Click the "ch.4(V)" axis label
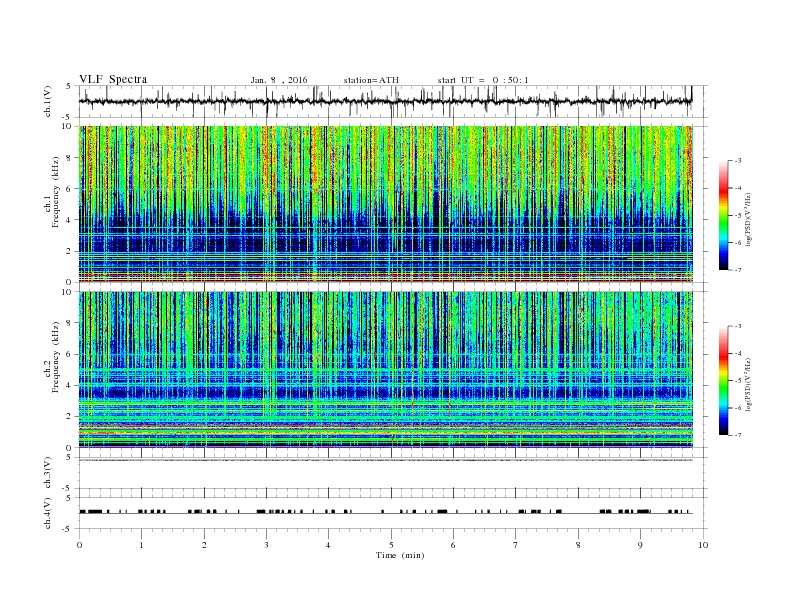 (48, 515)
